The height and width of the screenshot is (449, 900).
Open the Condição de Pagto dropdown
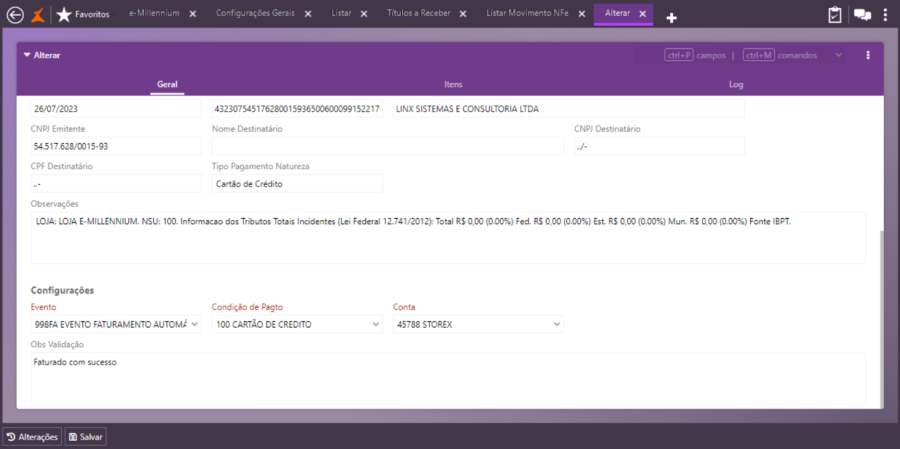tap(297, 324)
